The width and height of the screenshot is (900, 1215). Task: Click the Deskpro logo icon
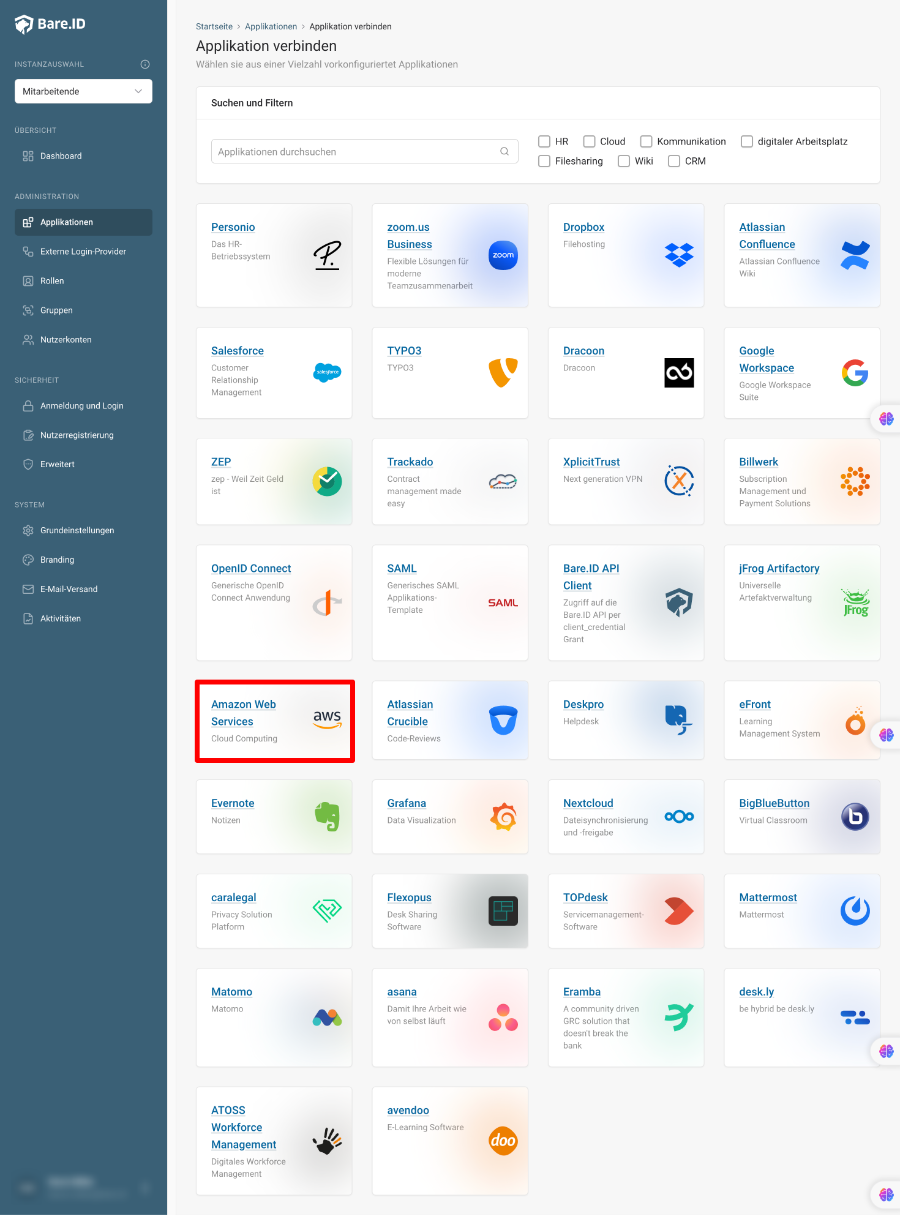(679, 720)
